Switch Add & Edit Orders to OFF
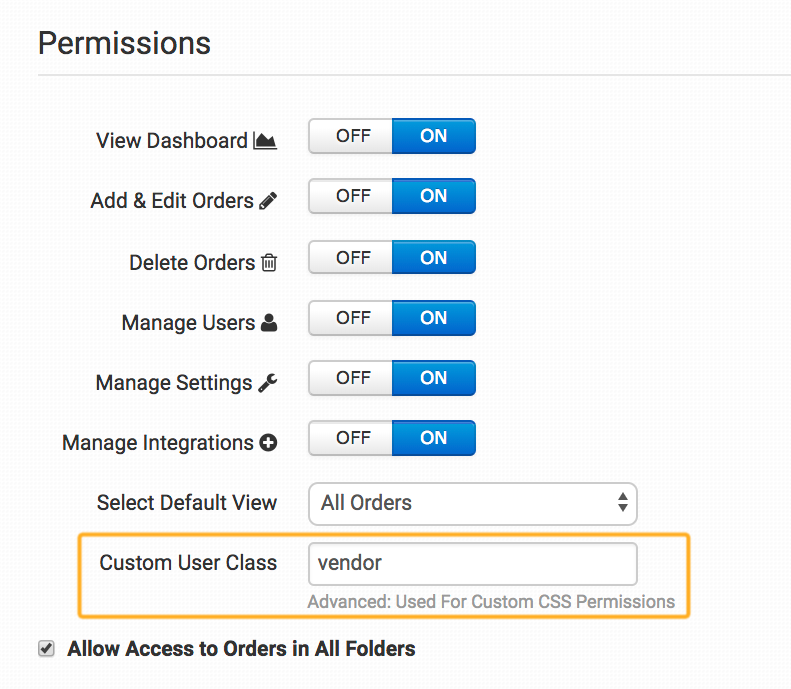791x689 pixels. [352, 197]
